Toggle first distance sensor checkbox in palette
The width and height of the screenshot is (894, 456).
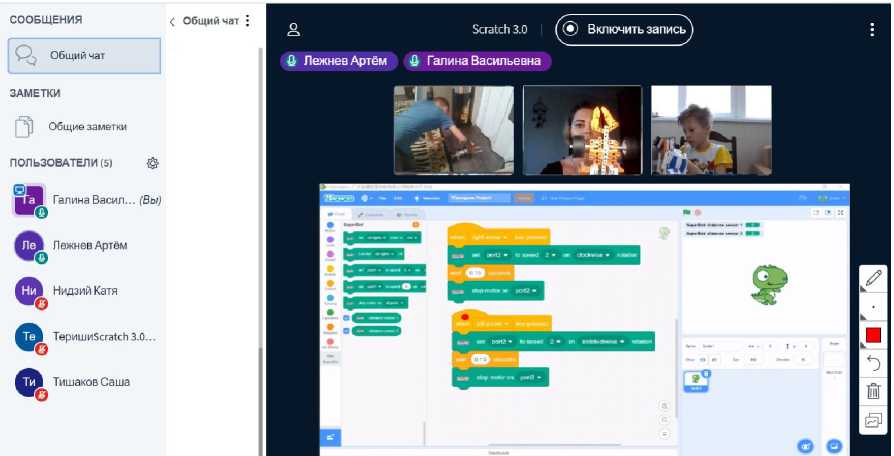pyautogui.click(x=347, y=318)
